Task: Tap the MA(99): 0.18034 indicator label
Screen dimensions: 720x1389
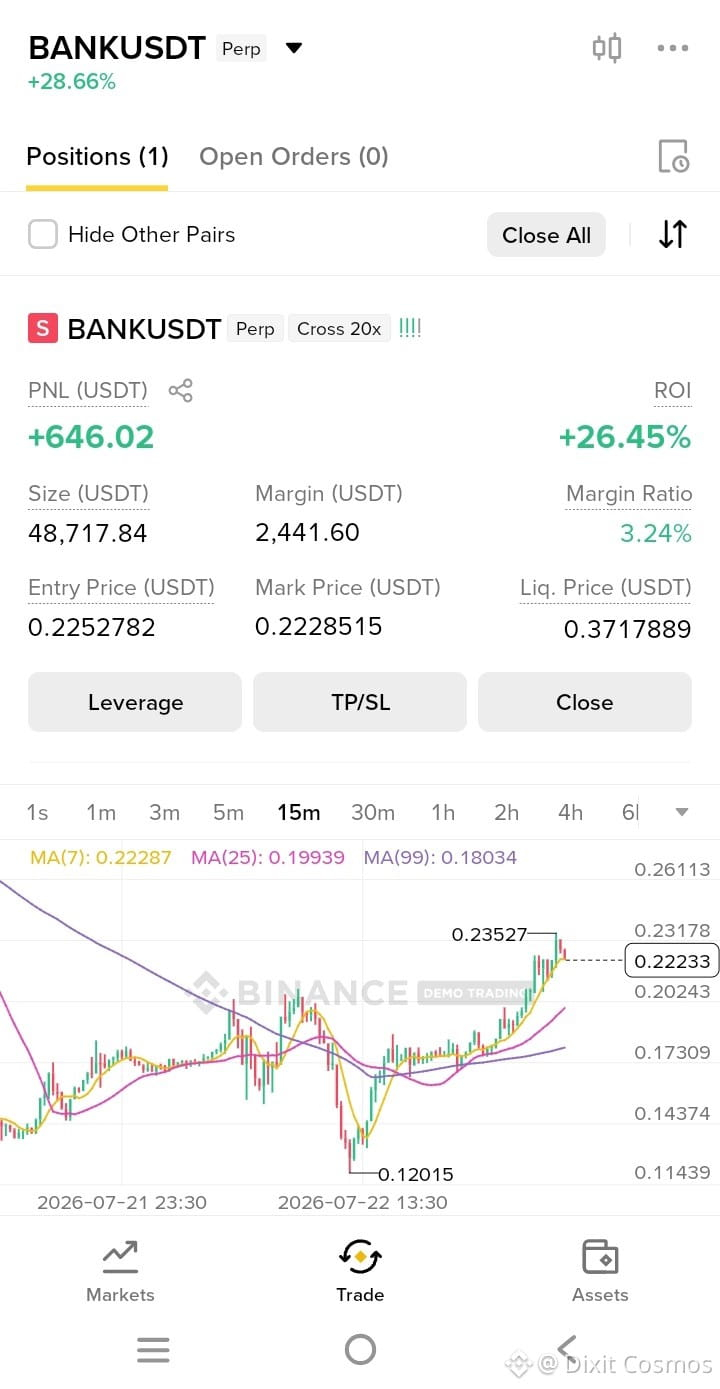Action: (x=440, y=857)
